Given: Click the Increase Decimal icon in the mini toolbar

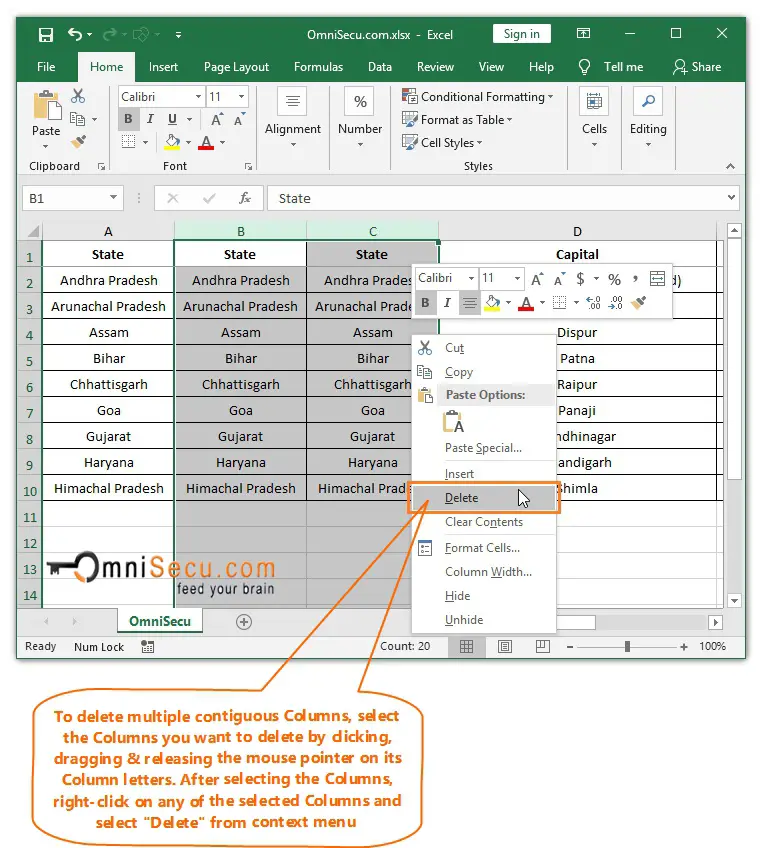Looking at the screenshot, I should [x=593, y=303].
